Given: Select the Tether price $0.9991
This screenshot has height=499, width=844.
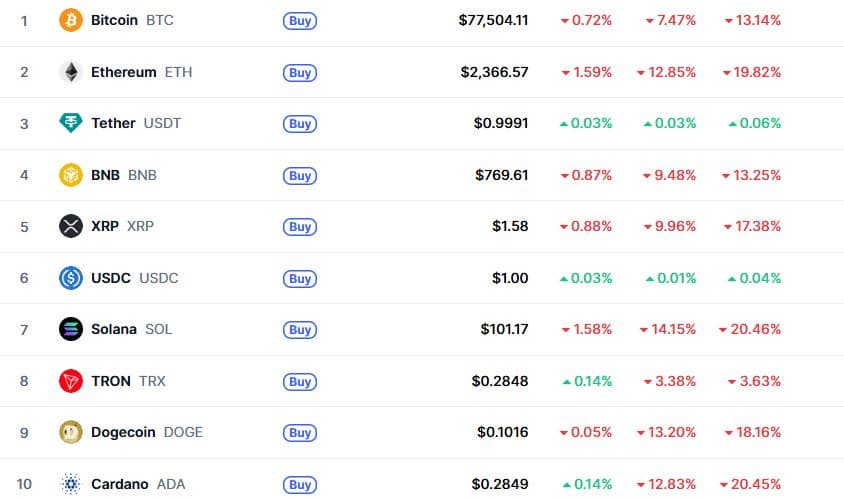Looking at the screenshot, I should click(x=501, y=123).
